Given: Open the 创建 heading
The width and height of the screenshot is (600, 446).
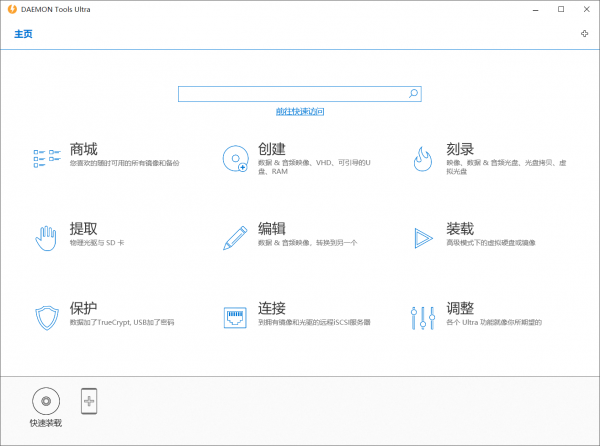Looking at the screenshot, I should pos(272,149).
